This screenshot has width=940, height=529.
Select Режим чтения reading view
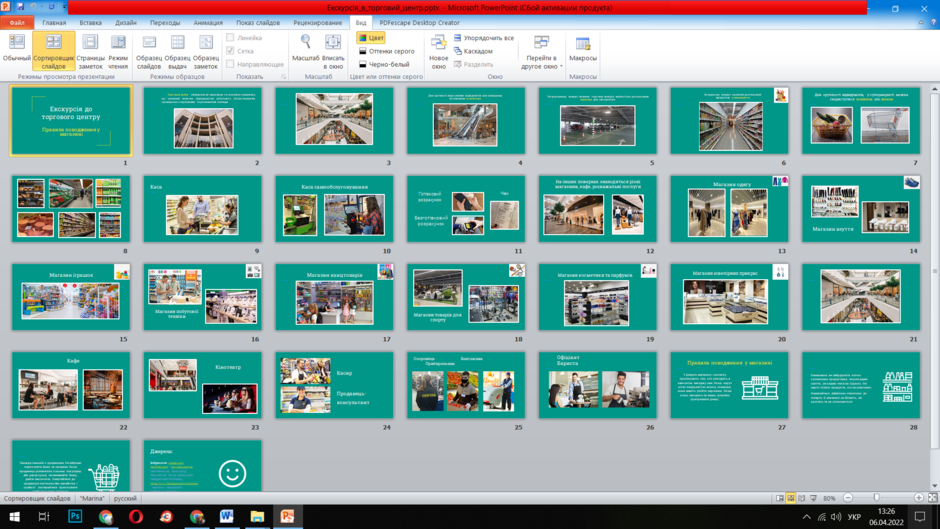point(118,50)
